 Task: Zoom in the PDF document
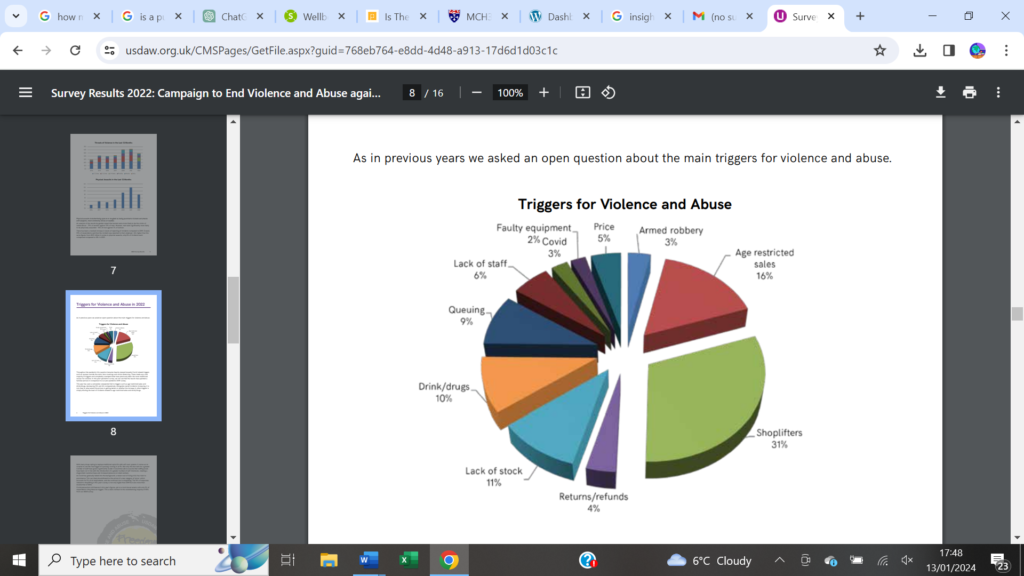pyautogui.click(x=544, y=92)
